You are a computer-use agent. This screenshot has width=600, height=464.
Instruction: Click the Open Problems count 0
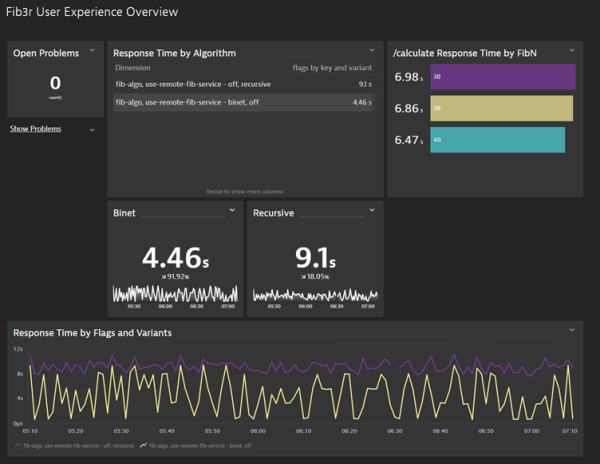55,83
